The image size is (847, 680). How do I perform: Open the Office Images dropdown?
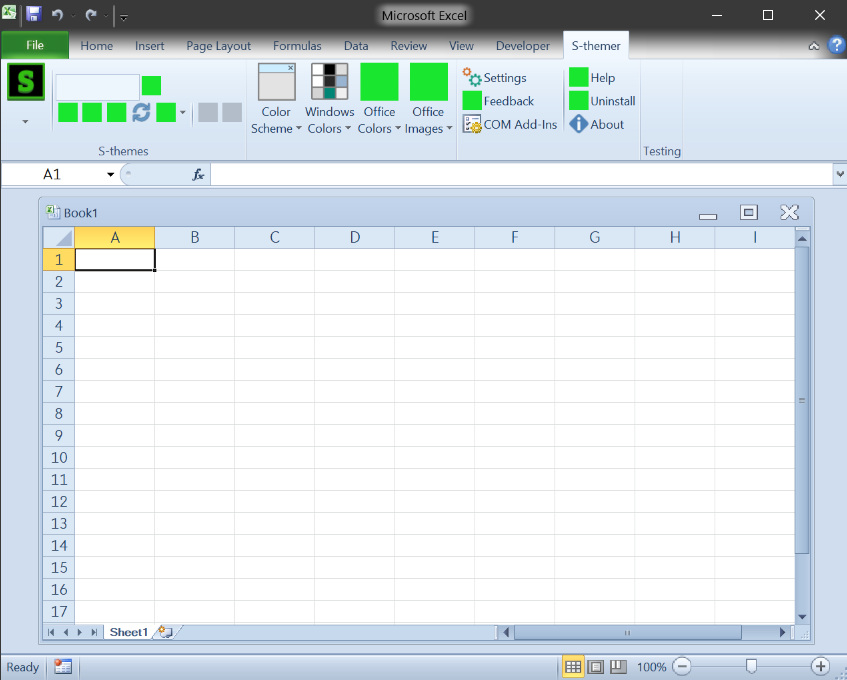click(x=428, y=99)
